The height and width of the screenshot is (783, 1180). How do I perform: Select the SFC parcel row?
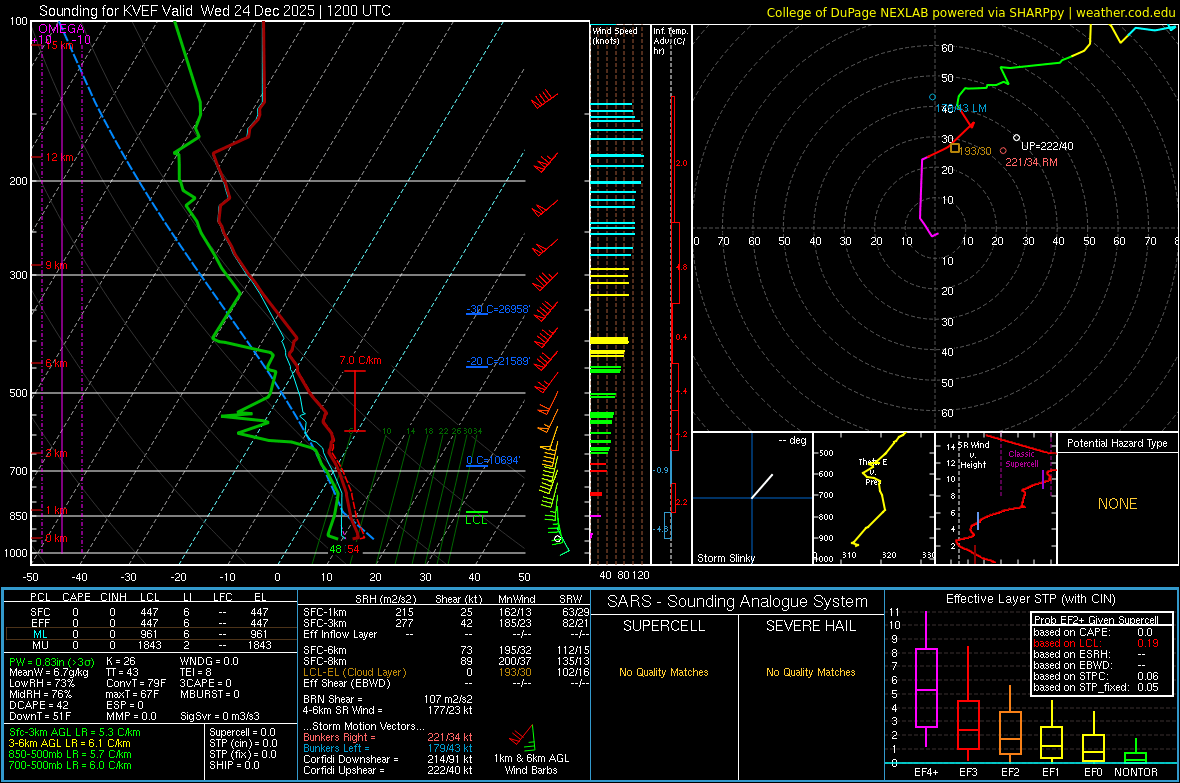click(150, 612)
